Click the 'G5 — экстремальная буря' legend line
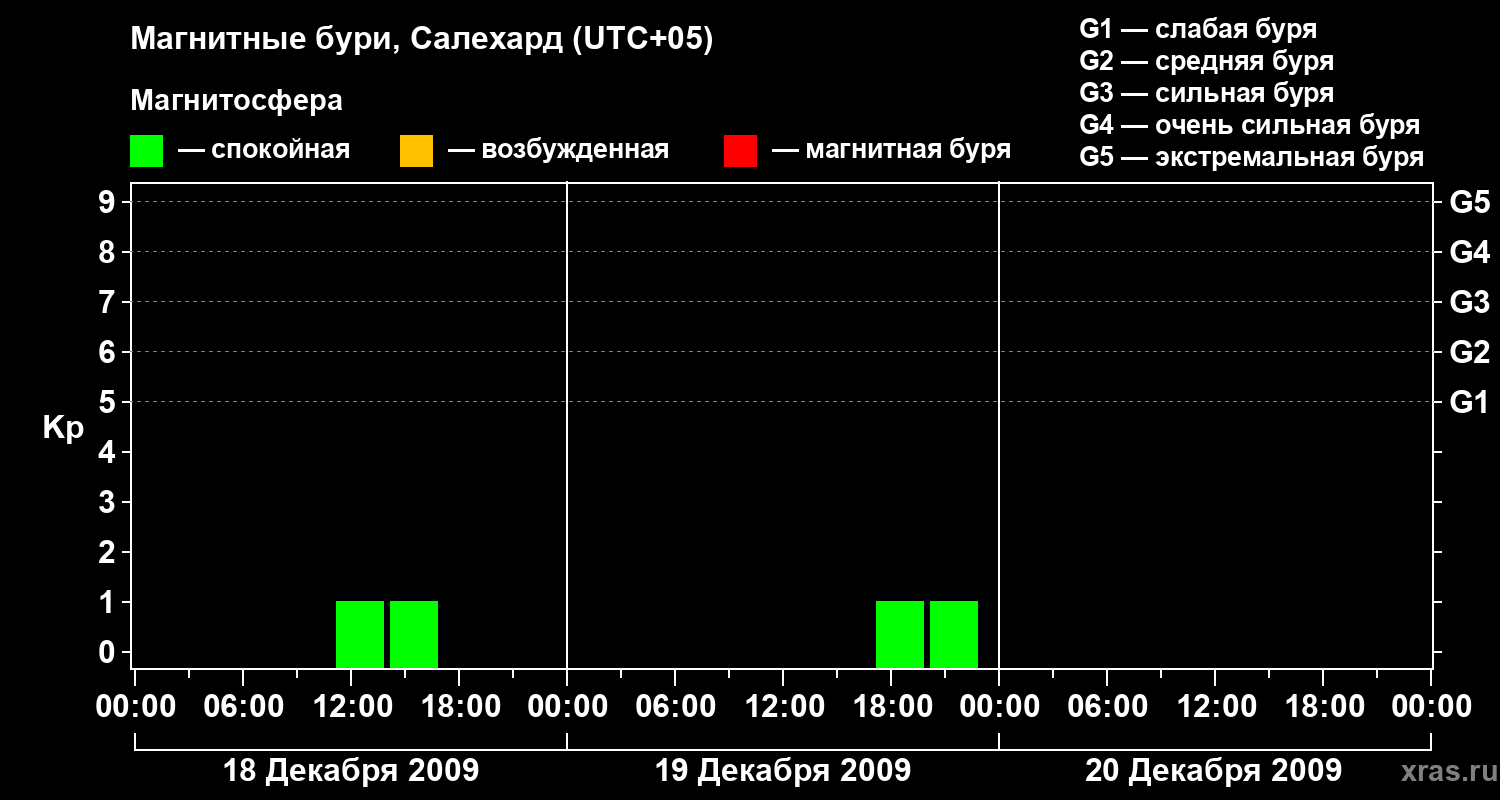1500x800 pixels. tap(1252, 157)
